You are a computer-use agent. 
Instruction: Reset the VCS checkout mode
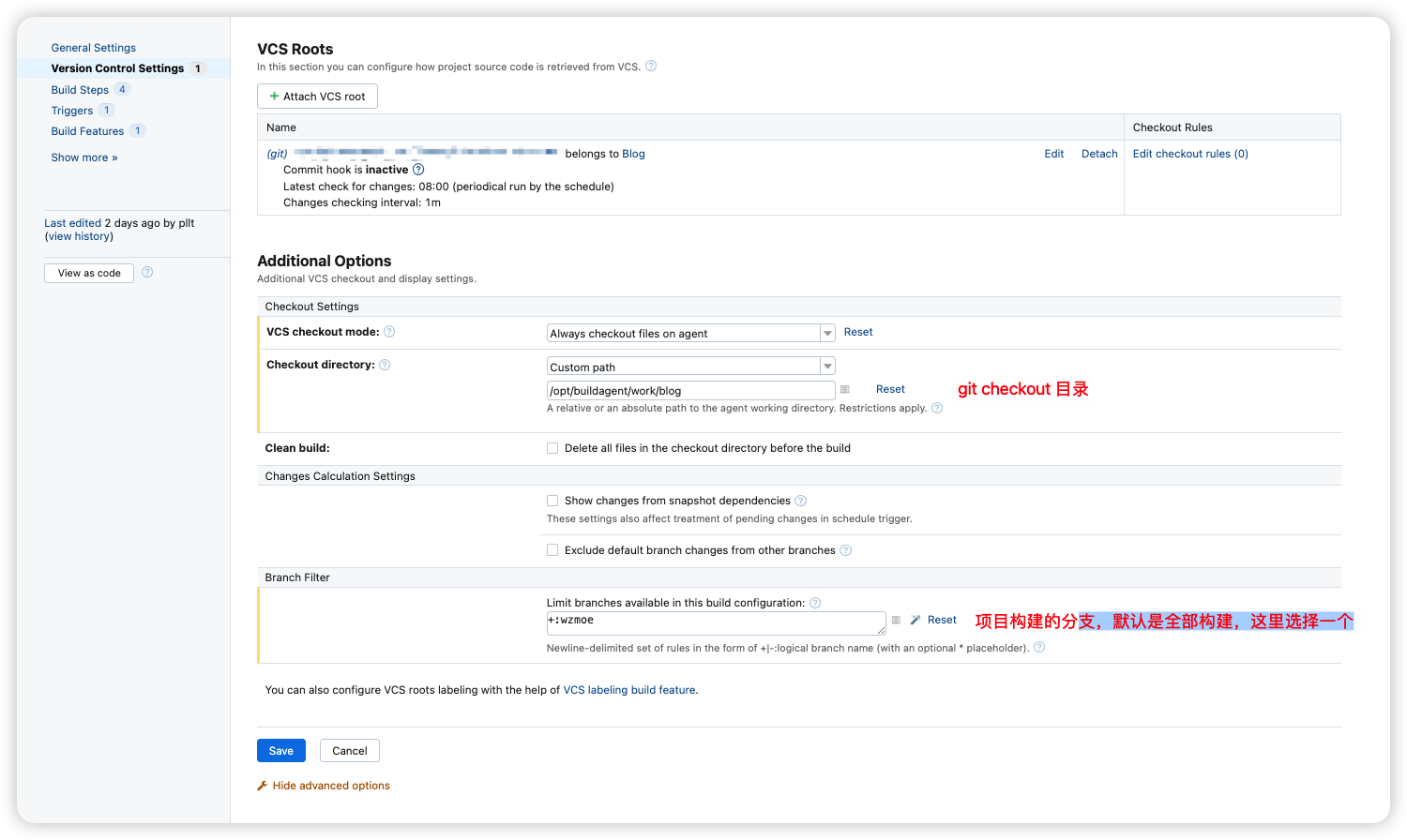[x=858, y=332]
